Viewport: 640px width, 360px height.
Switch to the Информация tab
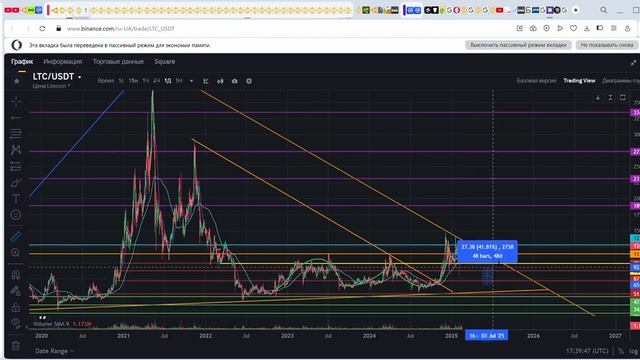click(63, 62)
